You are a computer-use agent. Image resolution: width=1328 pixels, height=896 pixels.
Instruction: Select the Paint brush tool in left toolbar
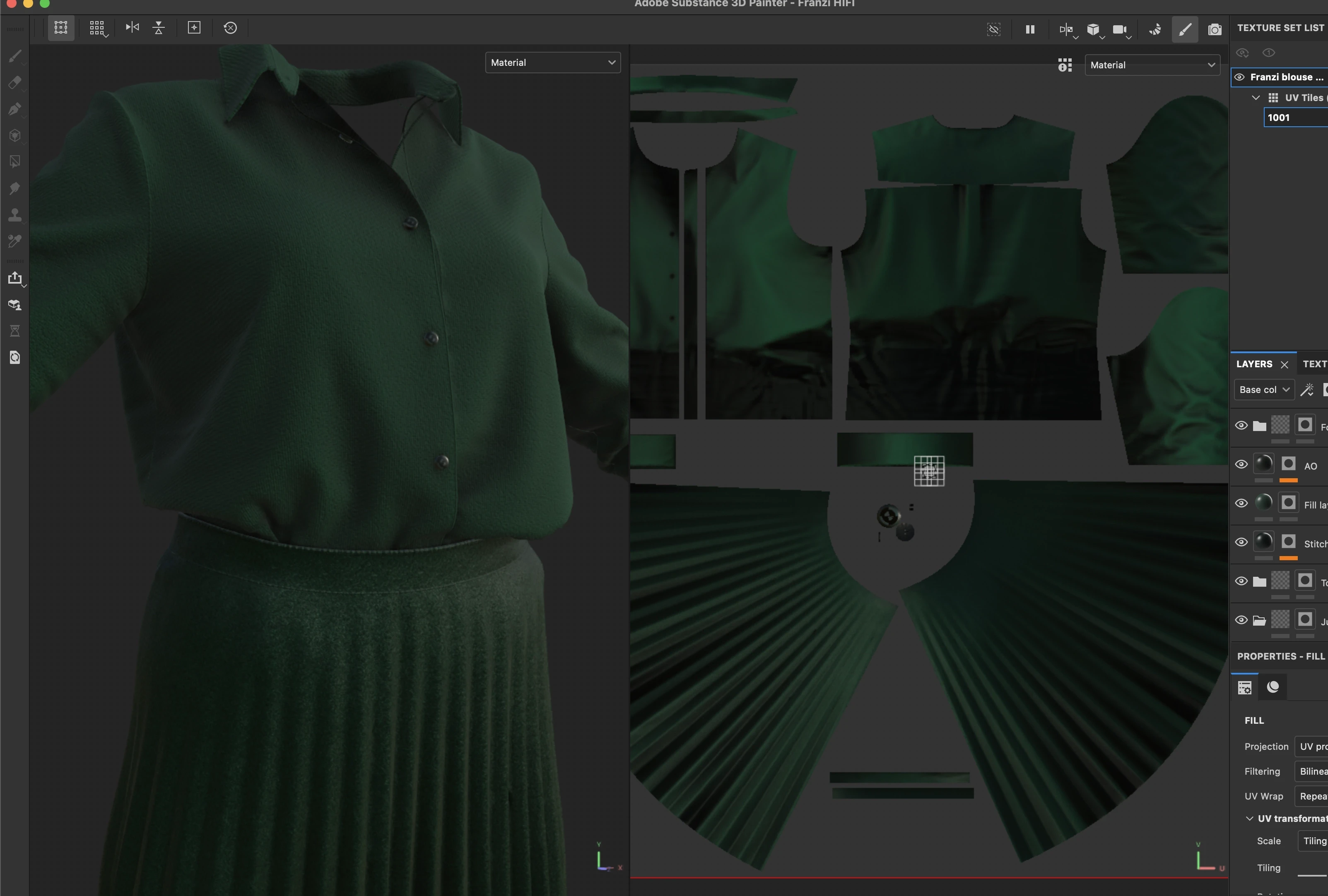[x=15, y=56]
